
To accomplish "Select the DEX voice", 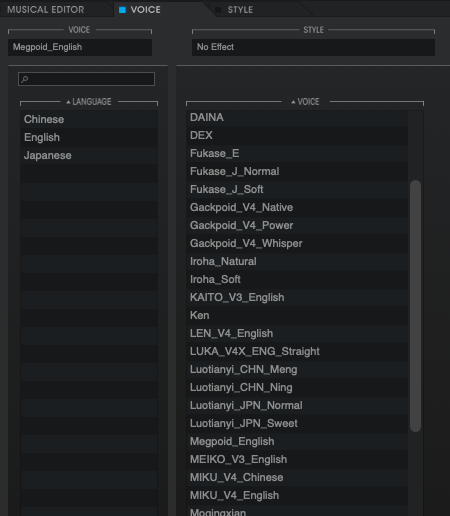I will (297, 135).
